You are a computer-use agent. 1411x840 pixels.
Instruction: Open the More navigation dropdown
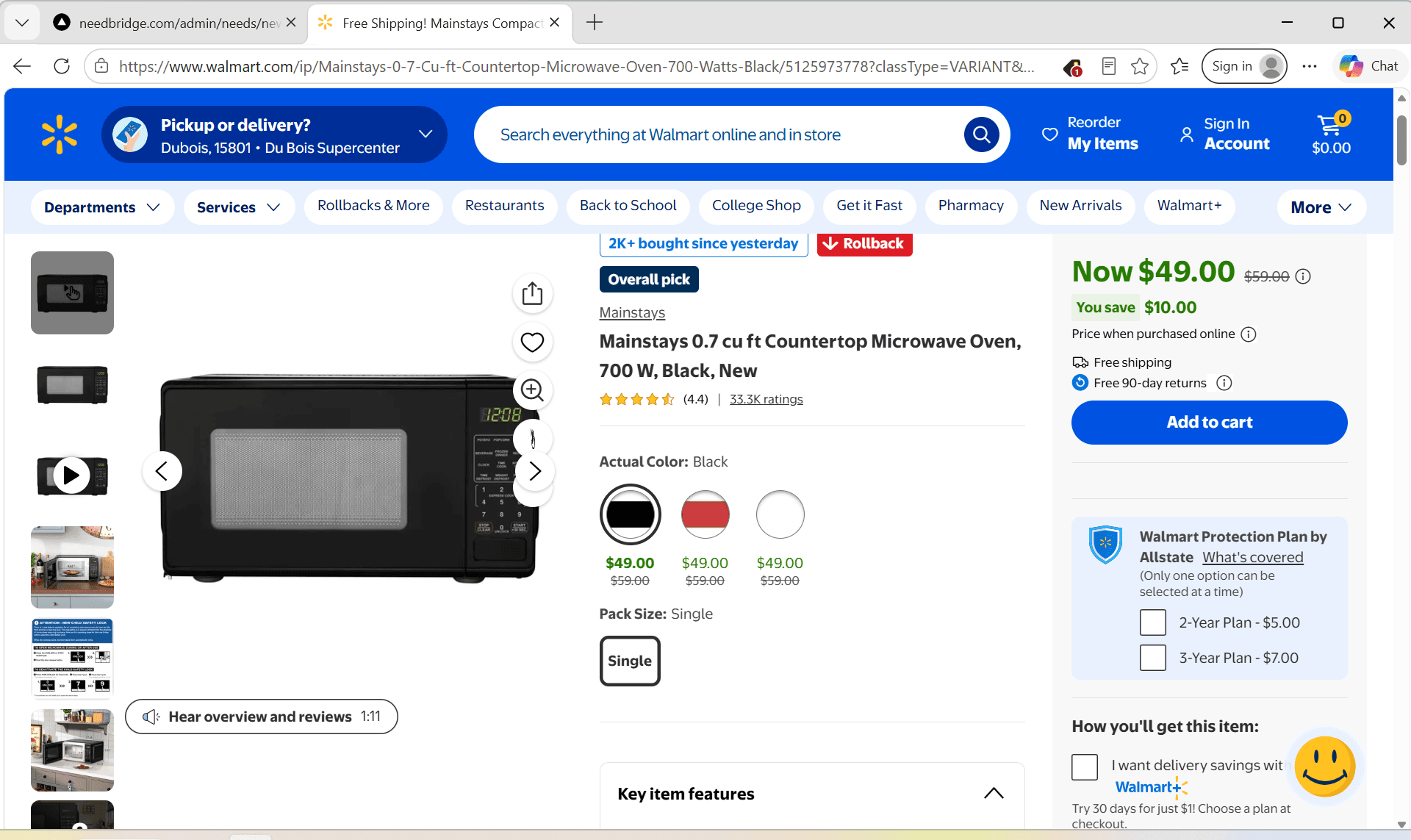coord(1321,207)
